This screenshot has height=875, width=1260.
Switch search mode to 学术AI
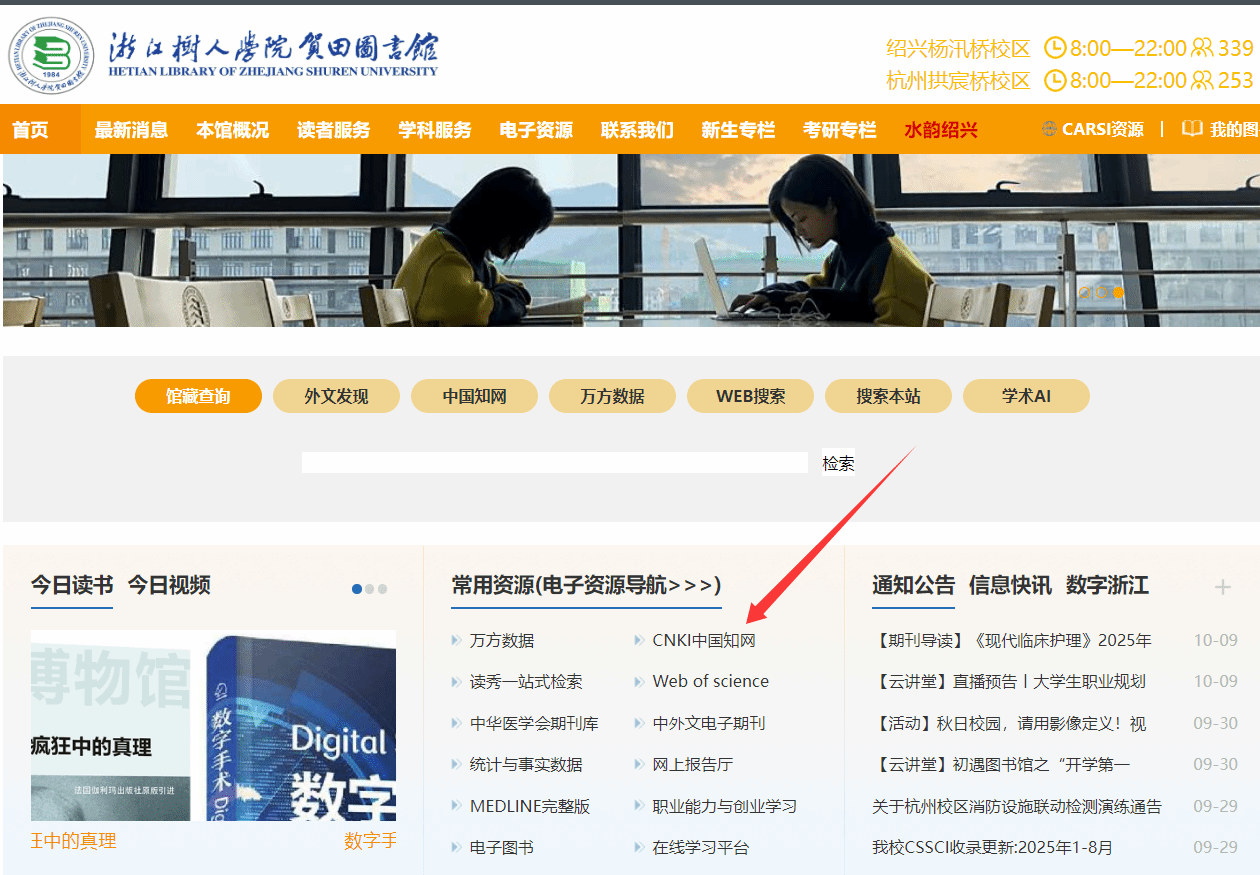1026,396
